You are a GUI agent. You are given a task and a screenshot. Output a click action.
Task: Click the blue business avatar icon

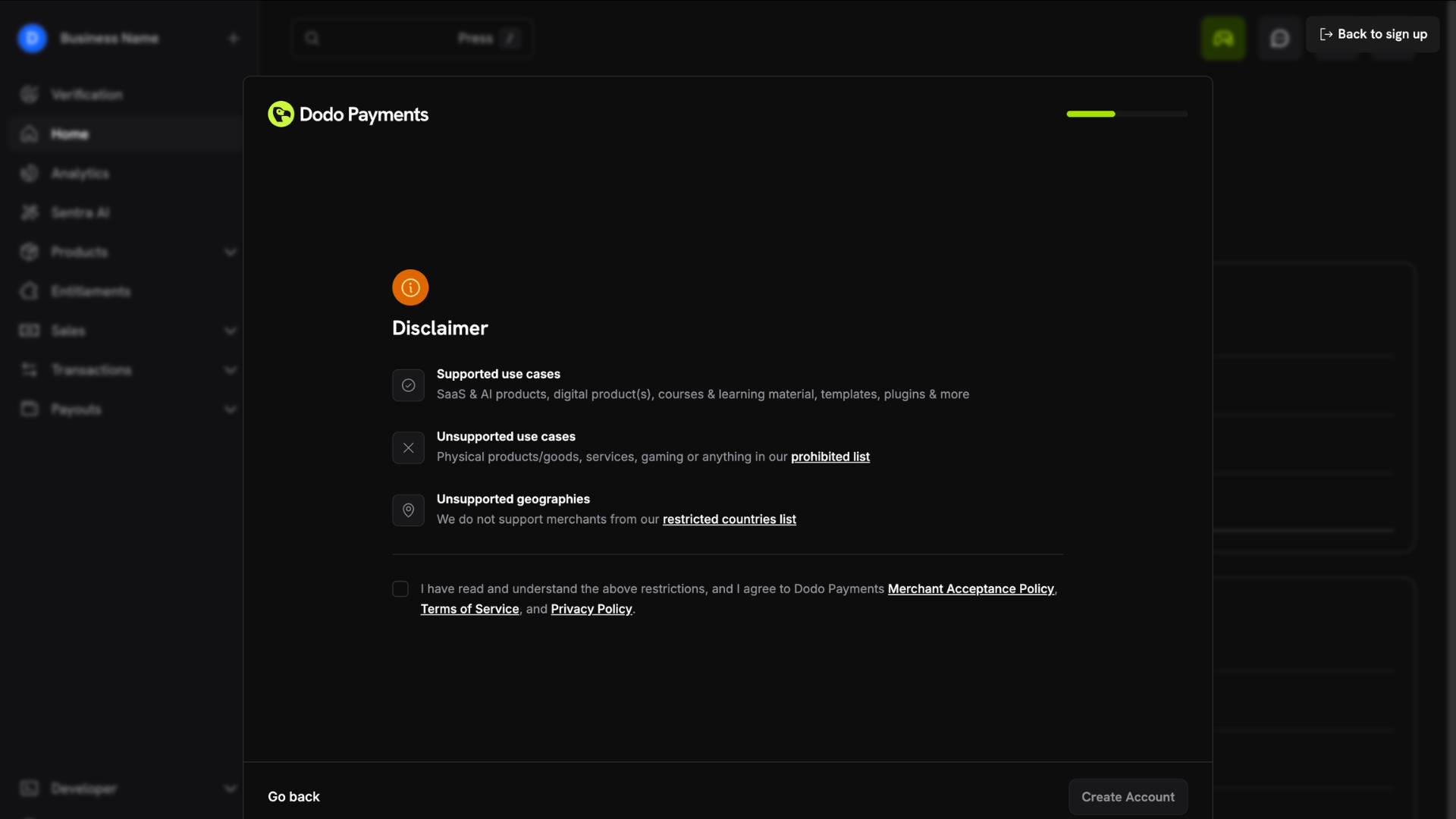(32, 38)
